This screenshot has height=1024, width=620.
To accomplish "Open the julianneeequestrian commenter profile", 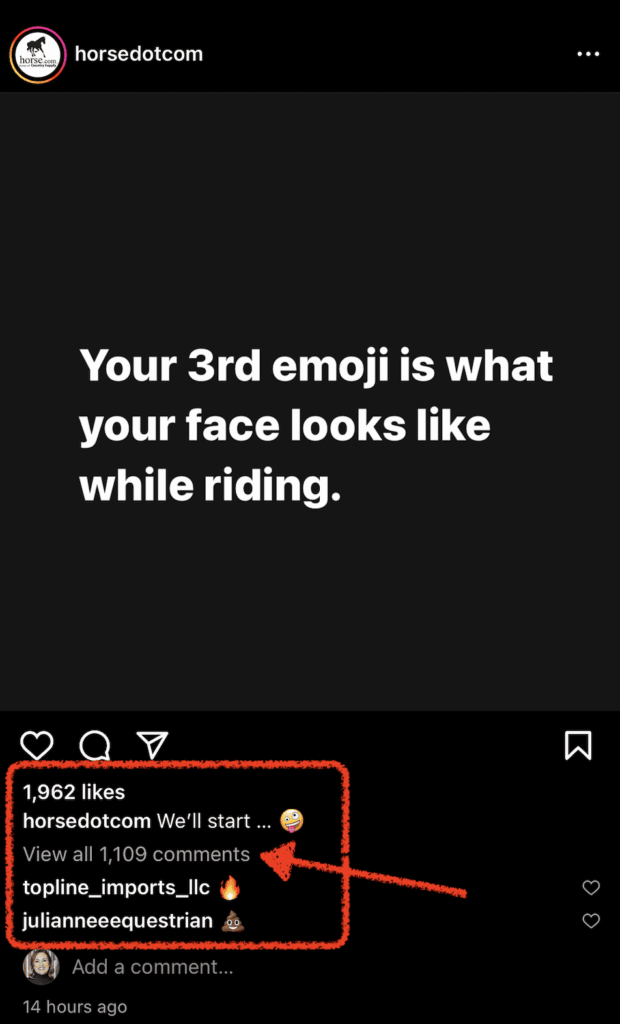I will point(118,921).
